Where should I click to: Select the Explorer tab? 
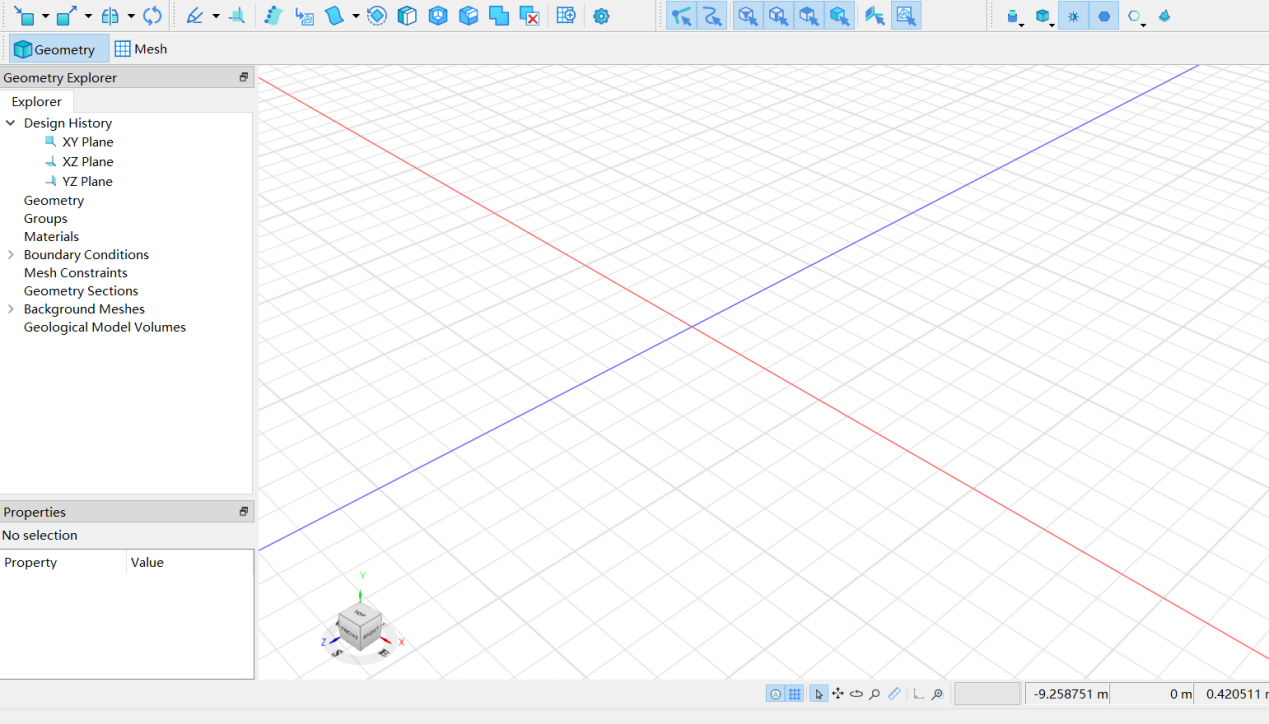[36, 102]
